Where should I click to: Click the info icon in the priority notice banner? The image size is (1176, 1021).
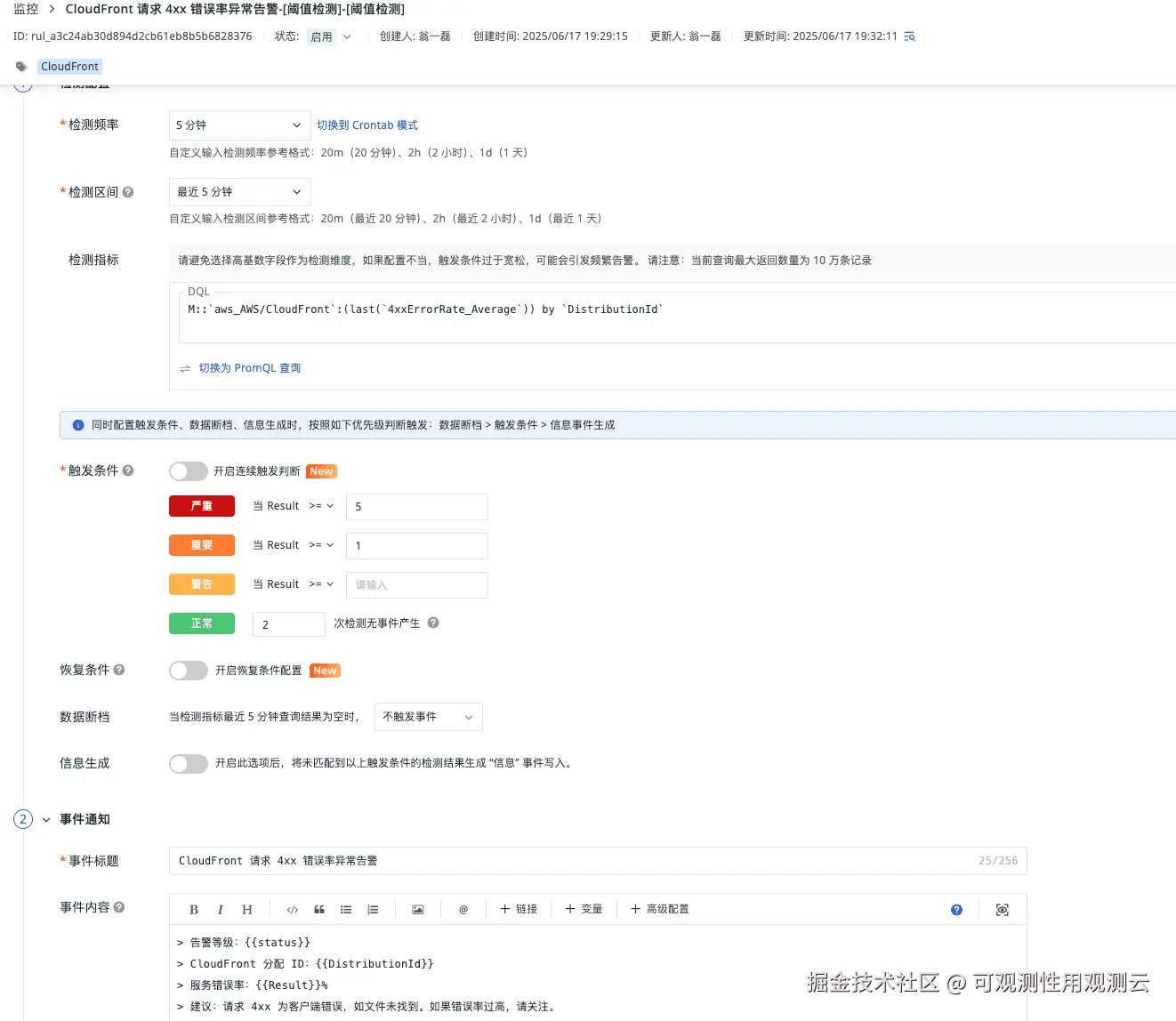[78, 425]
